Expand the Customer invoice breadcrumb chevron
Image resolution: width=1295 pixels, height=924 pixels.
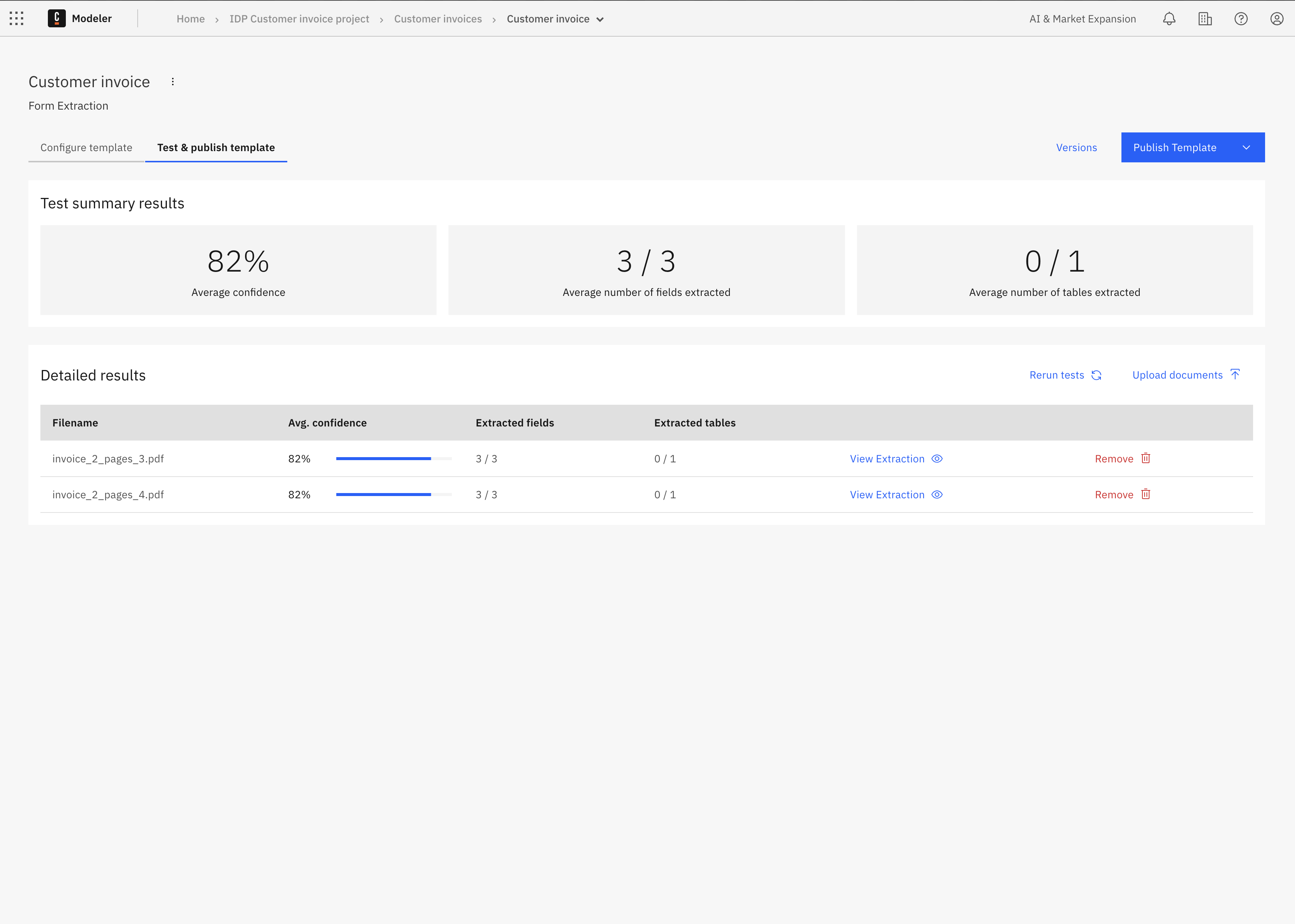[600, 19]
